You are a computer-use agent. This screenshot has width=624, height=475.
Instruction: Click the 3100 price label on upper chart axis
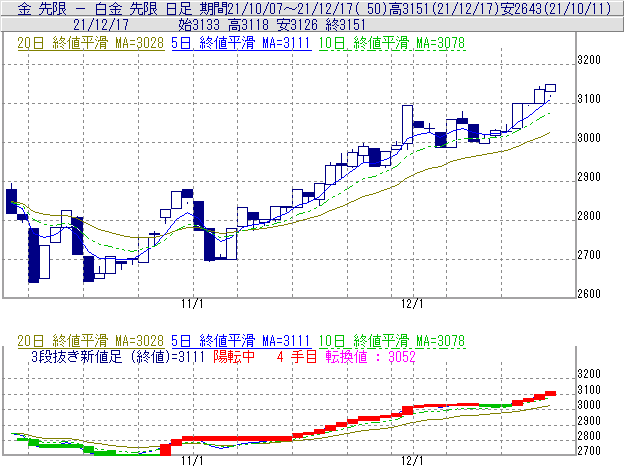point(589,99)
